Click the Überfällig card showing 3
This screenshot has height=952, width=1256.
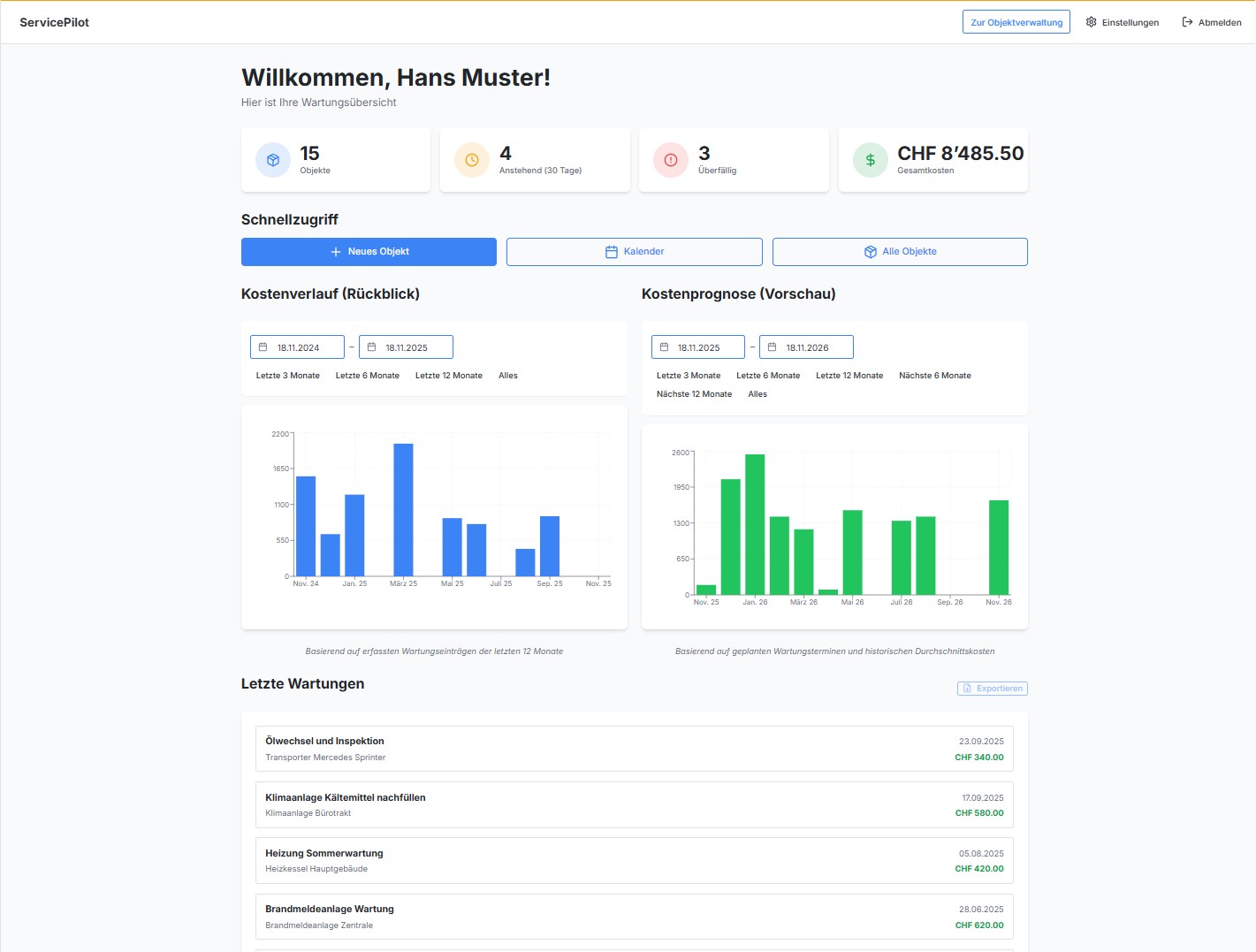tap(734, 160)
